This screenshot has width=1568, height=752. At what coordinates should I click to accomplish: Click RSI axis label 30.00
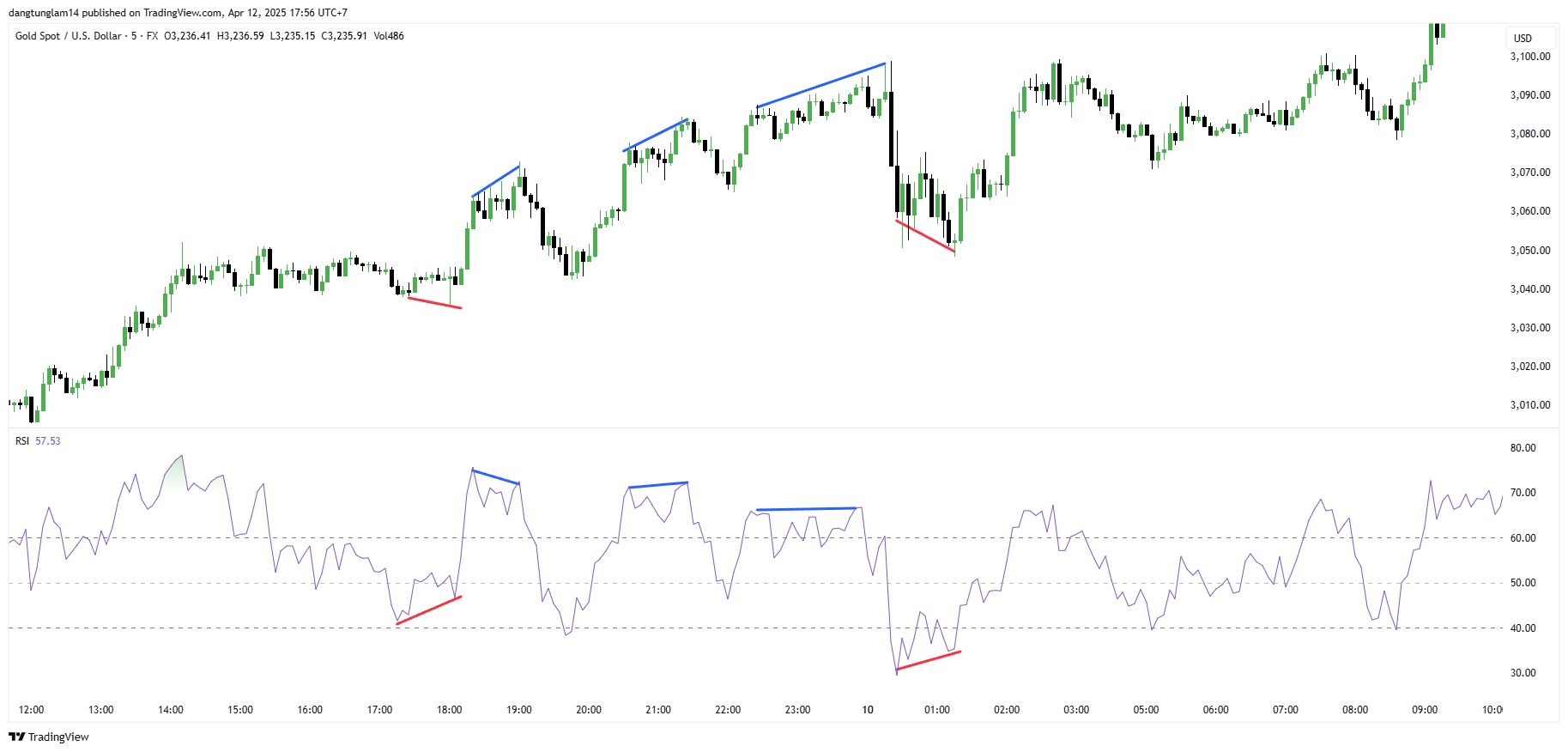(1523, 673)
